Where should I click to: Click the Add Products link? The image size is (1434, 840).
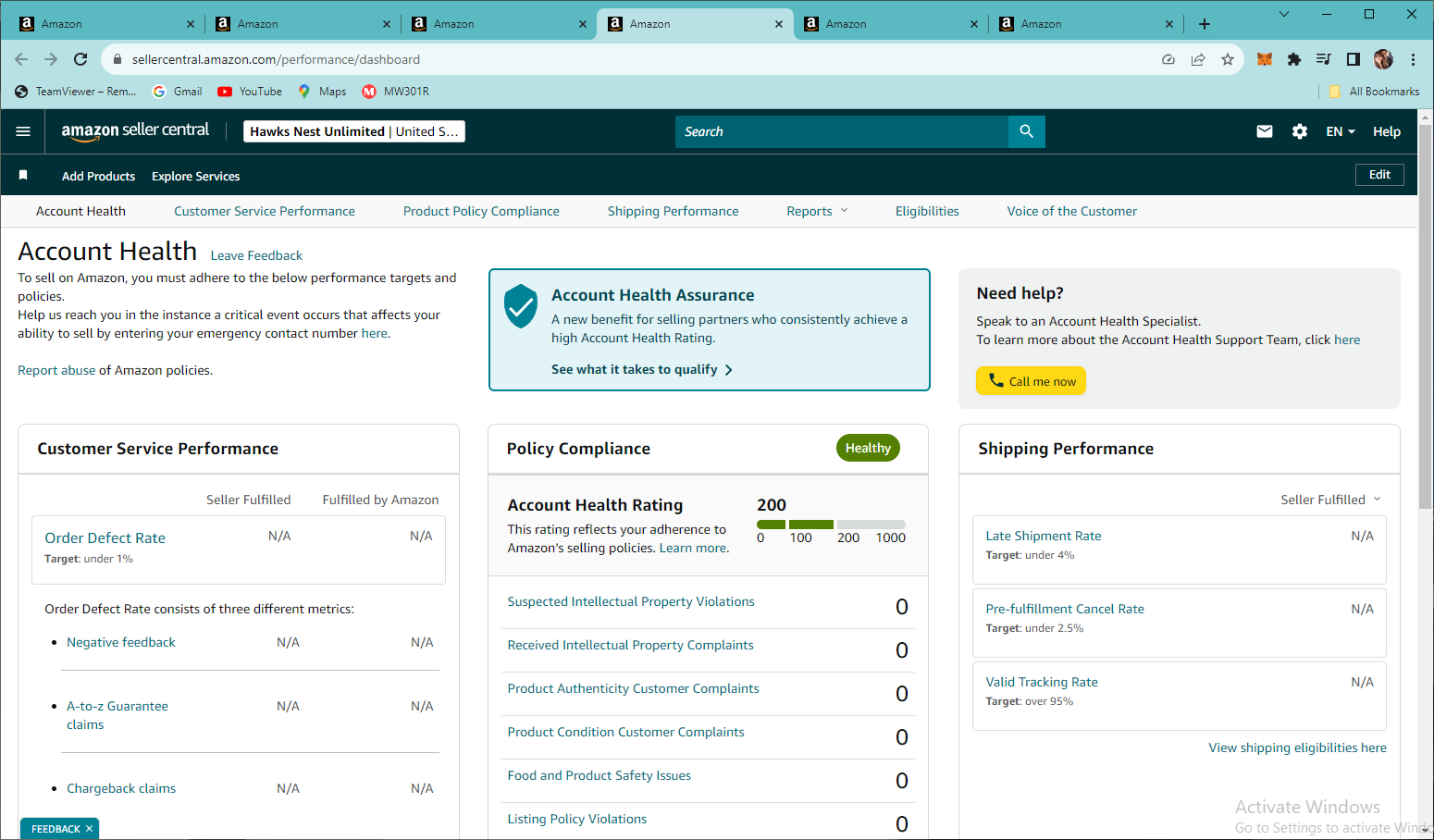point(98,176)
